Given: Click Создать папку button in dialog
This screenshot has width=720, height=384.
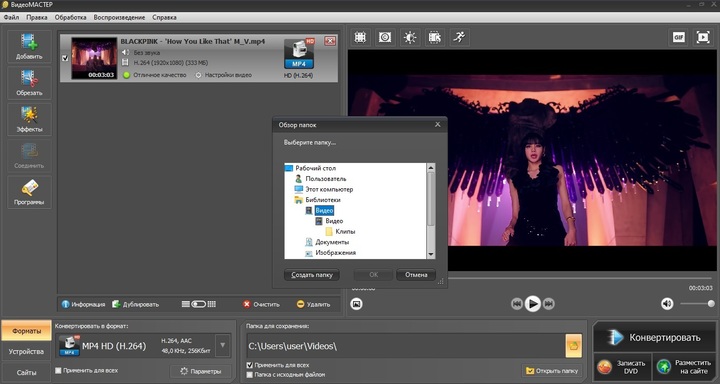Looking at the screenshot, I should click(311, 275).
